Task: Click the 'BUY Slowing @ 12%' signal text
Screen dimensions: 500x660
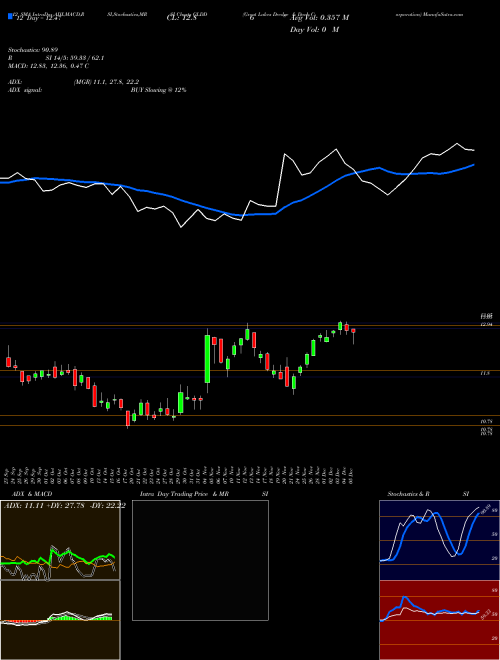Action: point(158,90)
